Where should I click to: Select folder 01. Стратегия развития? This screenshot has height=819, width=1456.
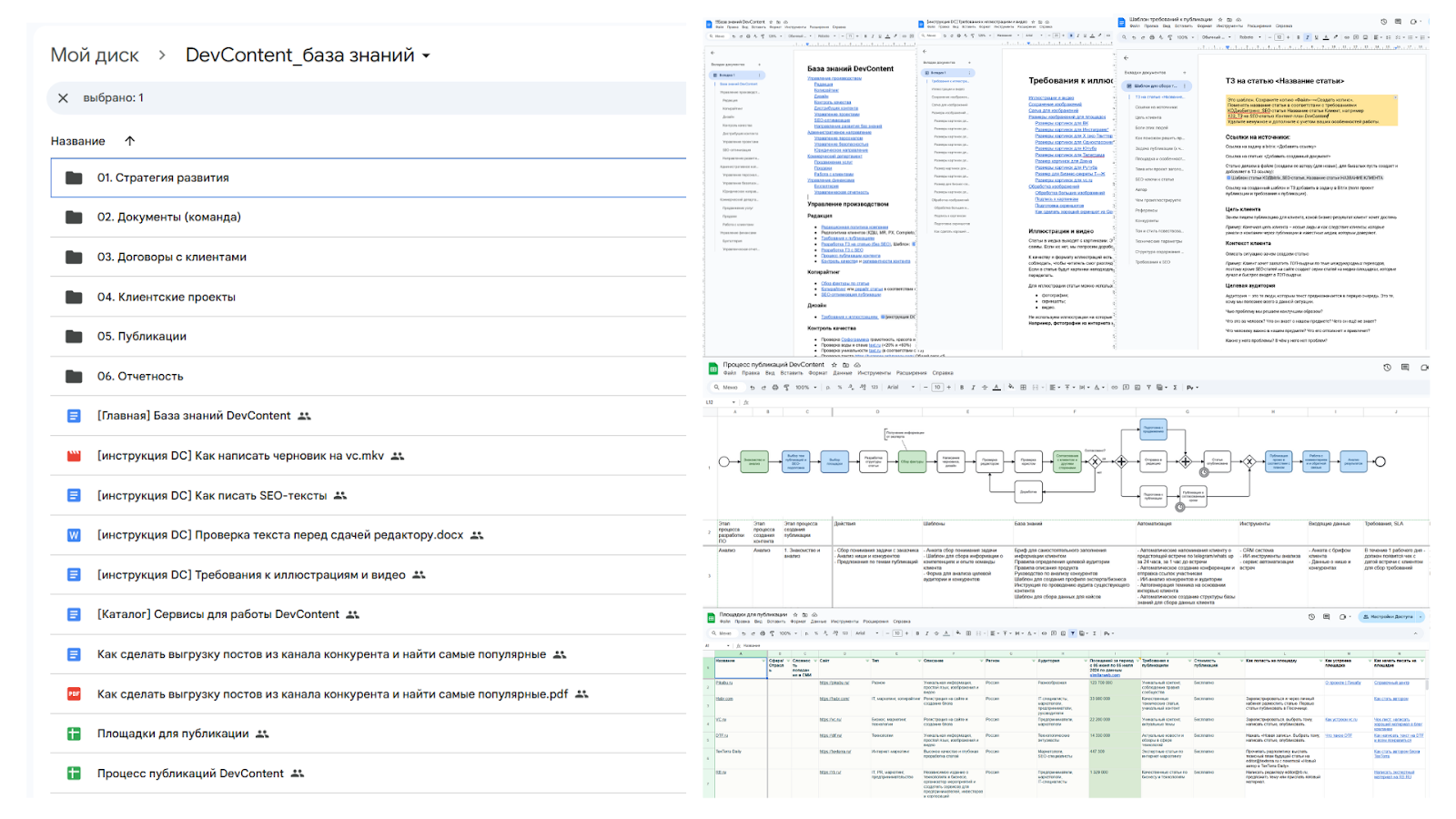(369, 178)
